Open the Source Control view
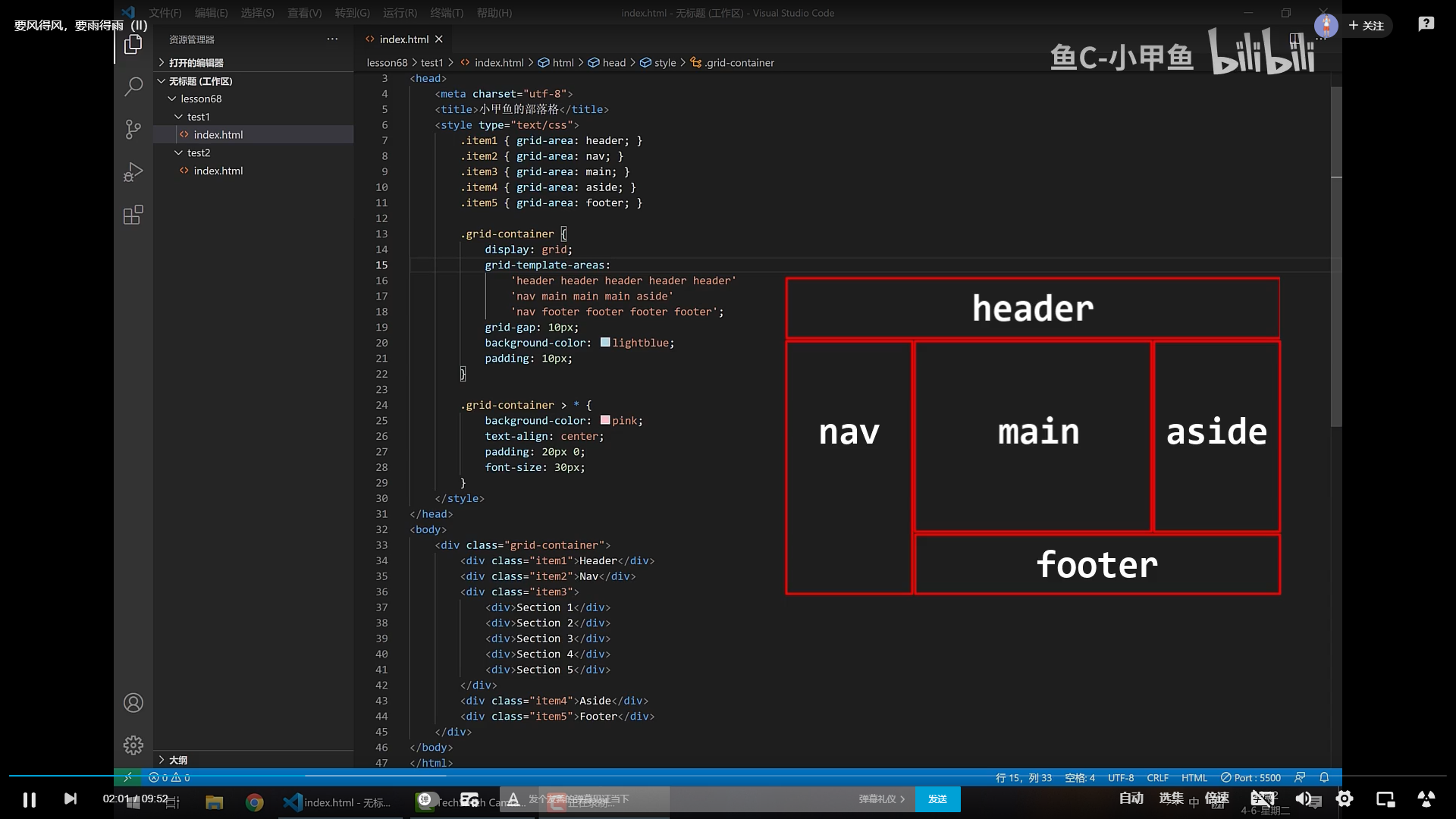 [x=133, y=130]
